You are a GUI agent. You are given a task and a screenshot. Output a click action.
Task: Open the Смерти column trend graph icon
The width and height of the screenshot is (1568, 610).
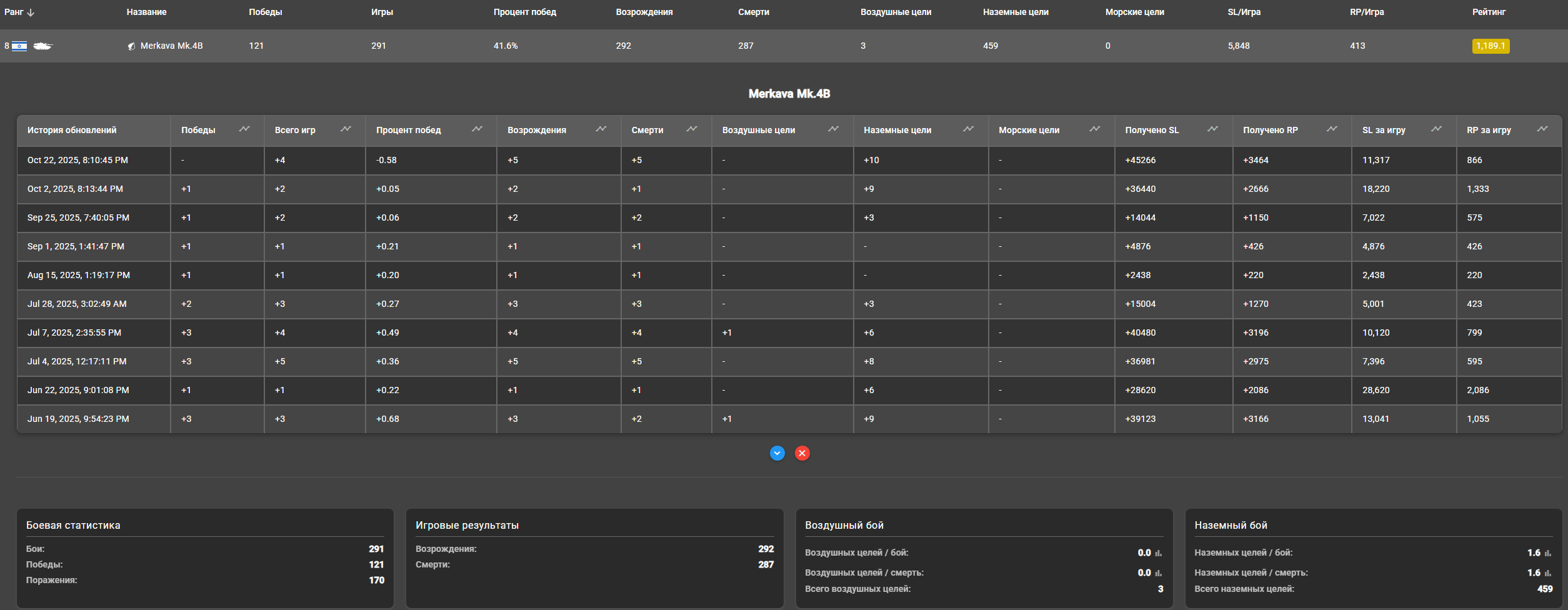pos(692,129)
